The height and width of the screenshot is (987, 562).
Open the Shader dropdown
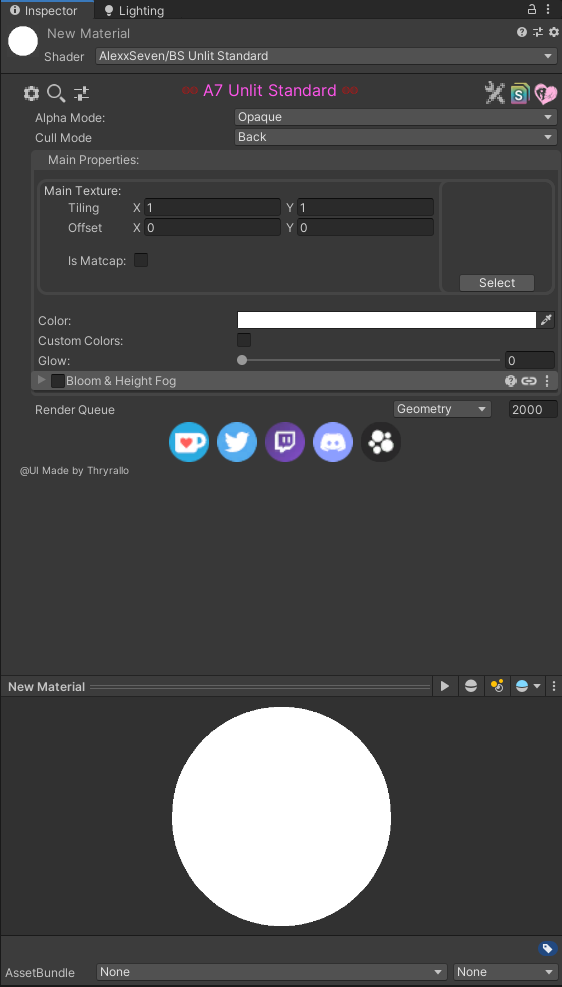326,56
